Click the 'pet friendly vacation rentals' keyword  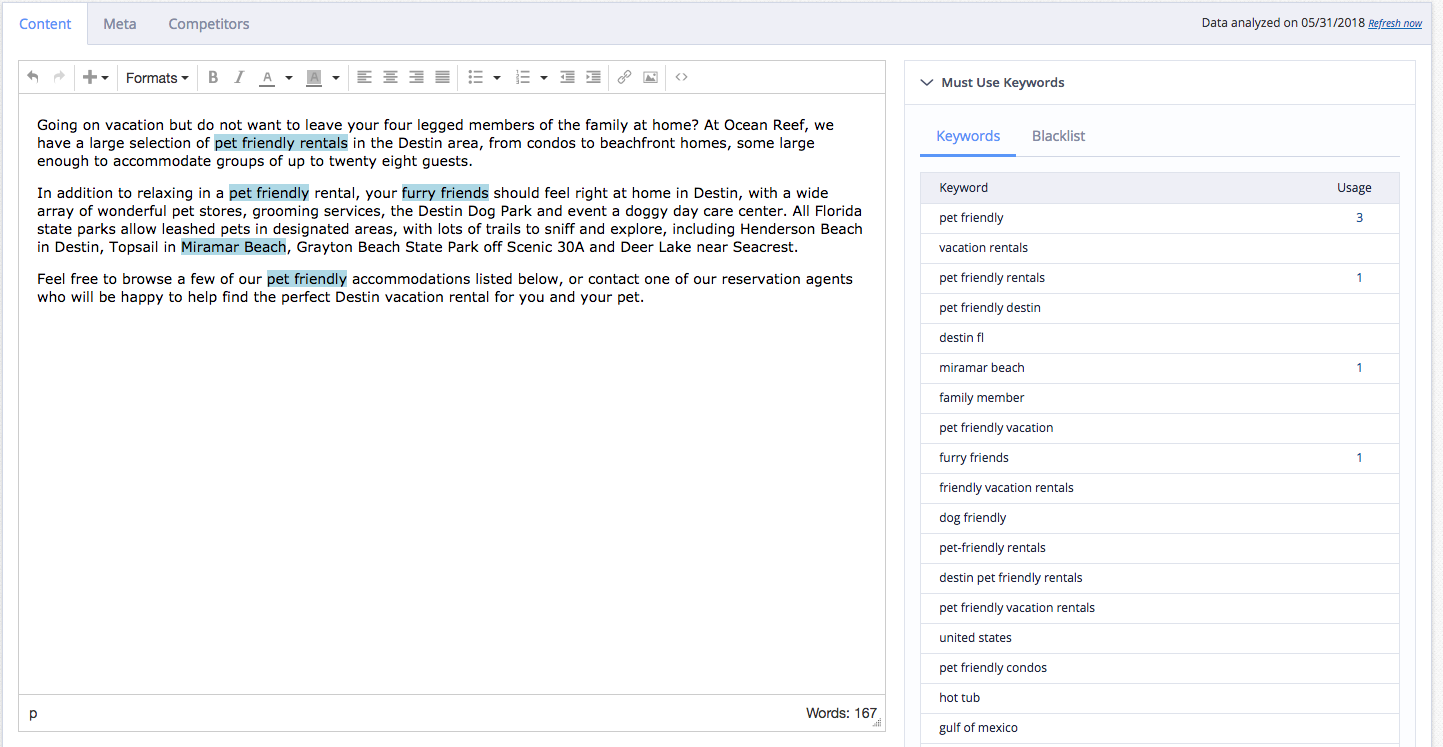pyautogui.click(x=1017, y=608)
